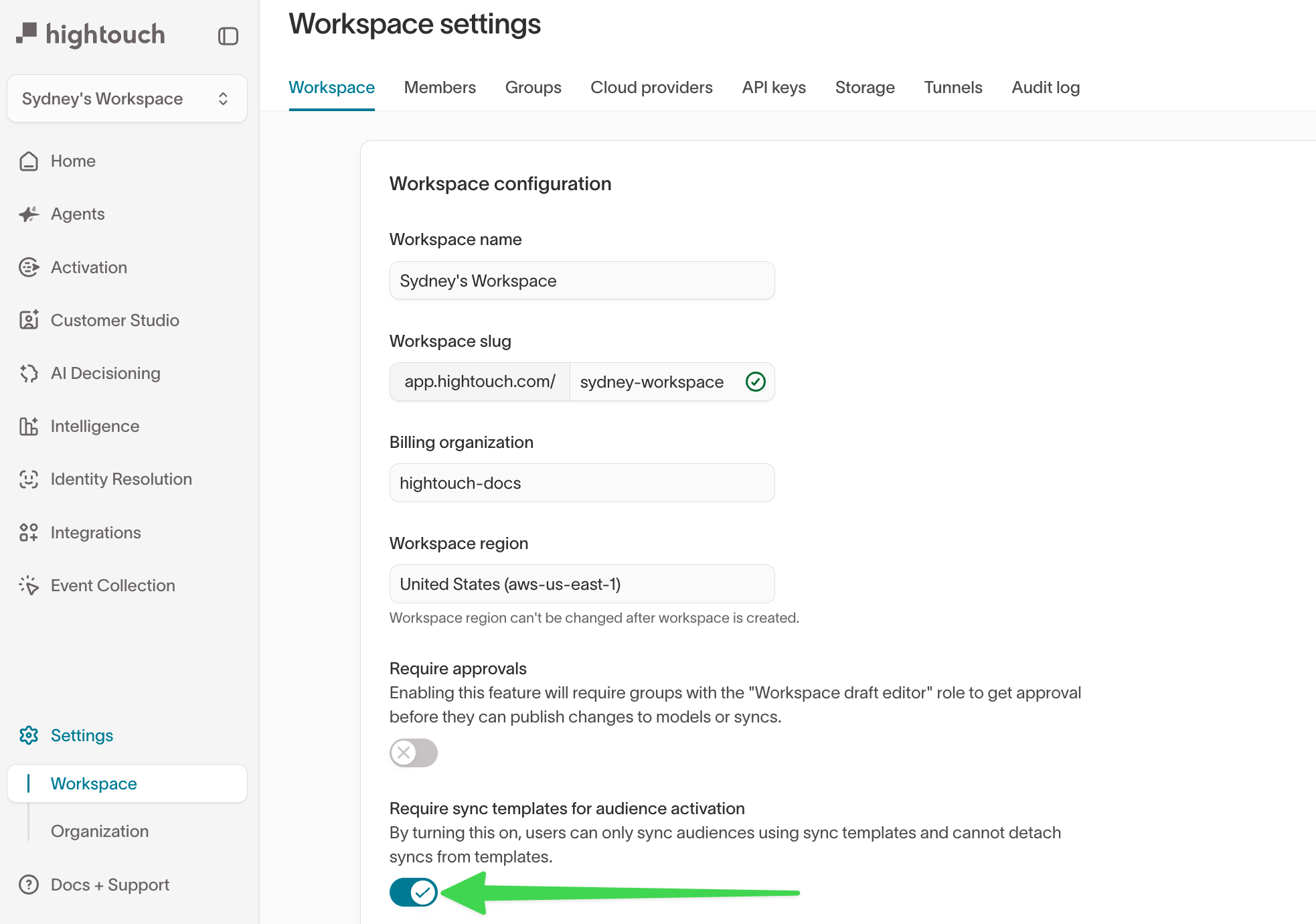View the Audit log tab
Screen dimensions: 1316x924
[1046, 87]
